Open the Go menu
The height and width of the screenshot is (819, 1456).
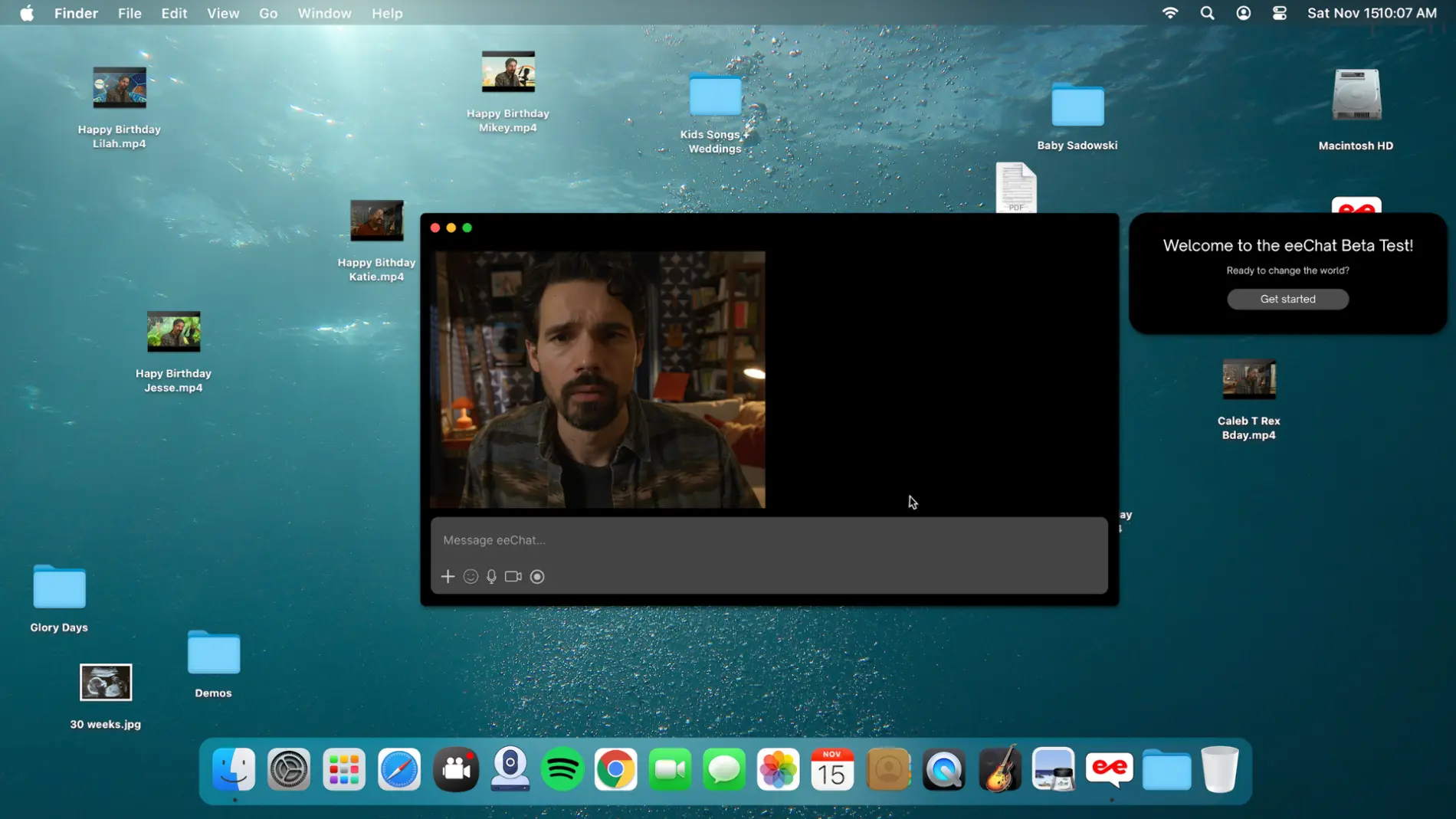point(268,13)
